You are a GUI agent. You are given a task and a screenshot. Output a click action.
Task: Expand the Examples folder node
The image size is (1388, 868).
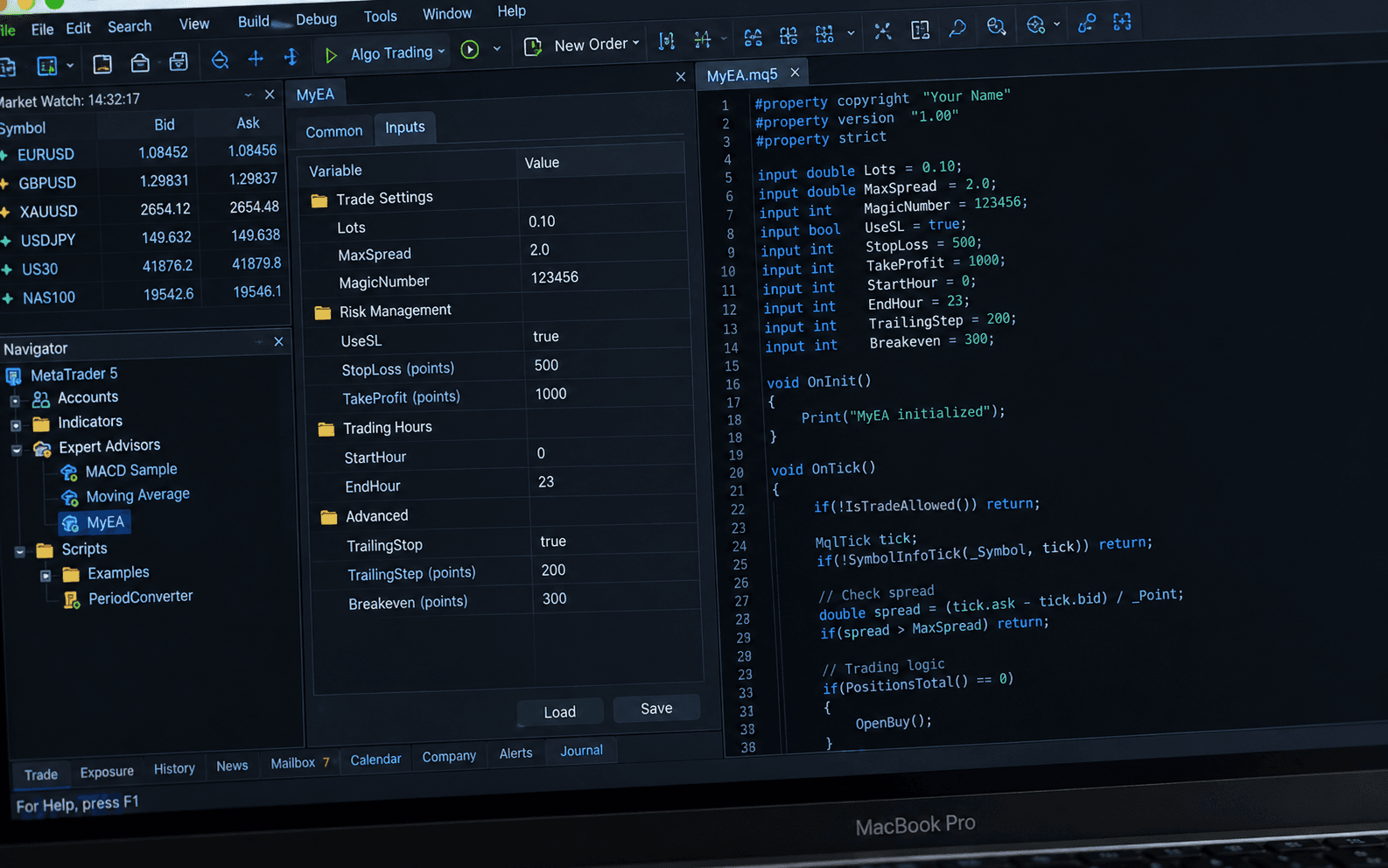pos(46,576)
